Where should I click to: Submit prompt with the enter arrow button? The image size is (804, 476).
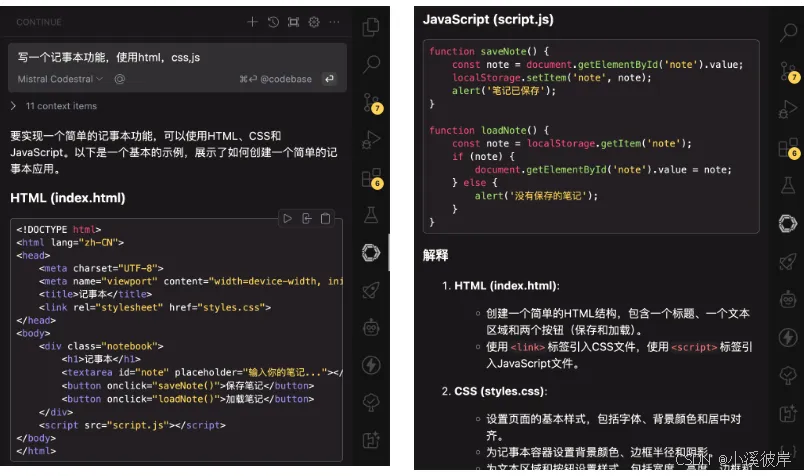click(x=329, y=78)
